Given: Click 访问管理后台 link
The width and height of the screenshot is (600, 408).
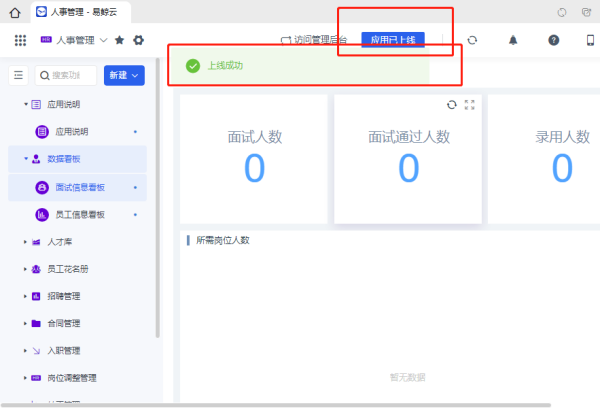Looking at the screenshot, I should [314, 40].
